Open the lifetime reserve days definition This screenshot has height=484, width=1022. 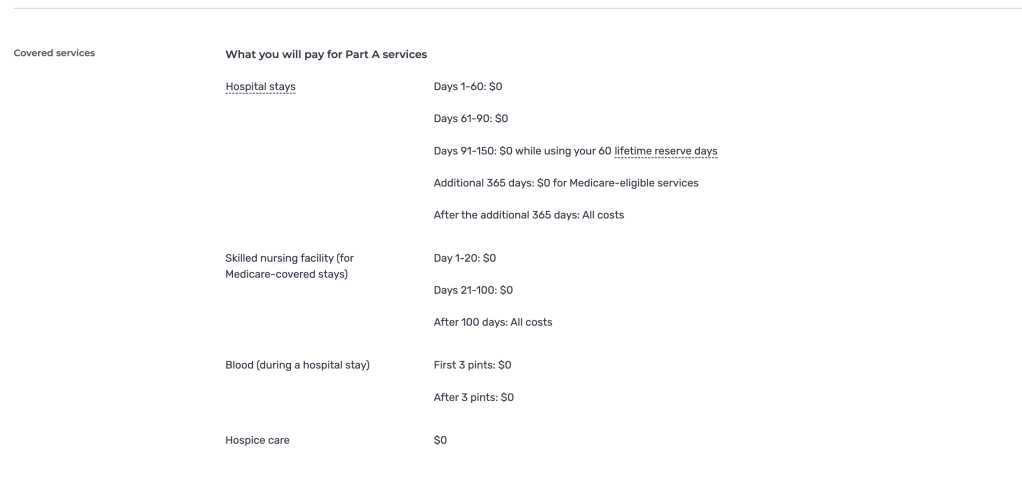pos(666,151)
